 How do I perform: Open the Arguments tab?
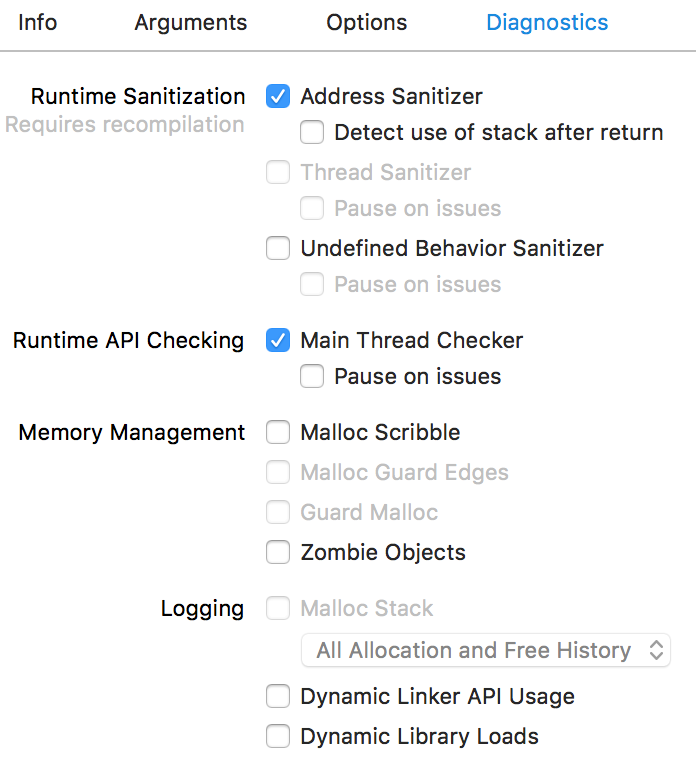pos(190,22)
